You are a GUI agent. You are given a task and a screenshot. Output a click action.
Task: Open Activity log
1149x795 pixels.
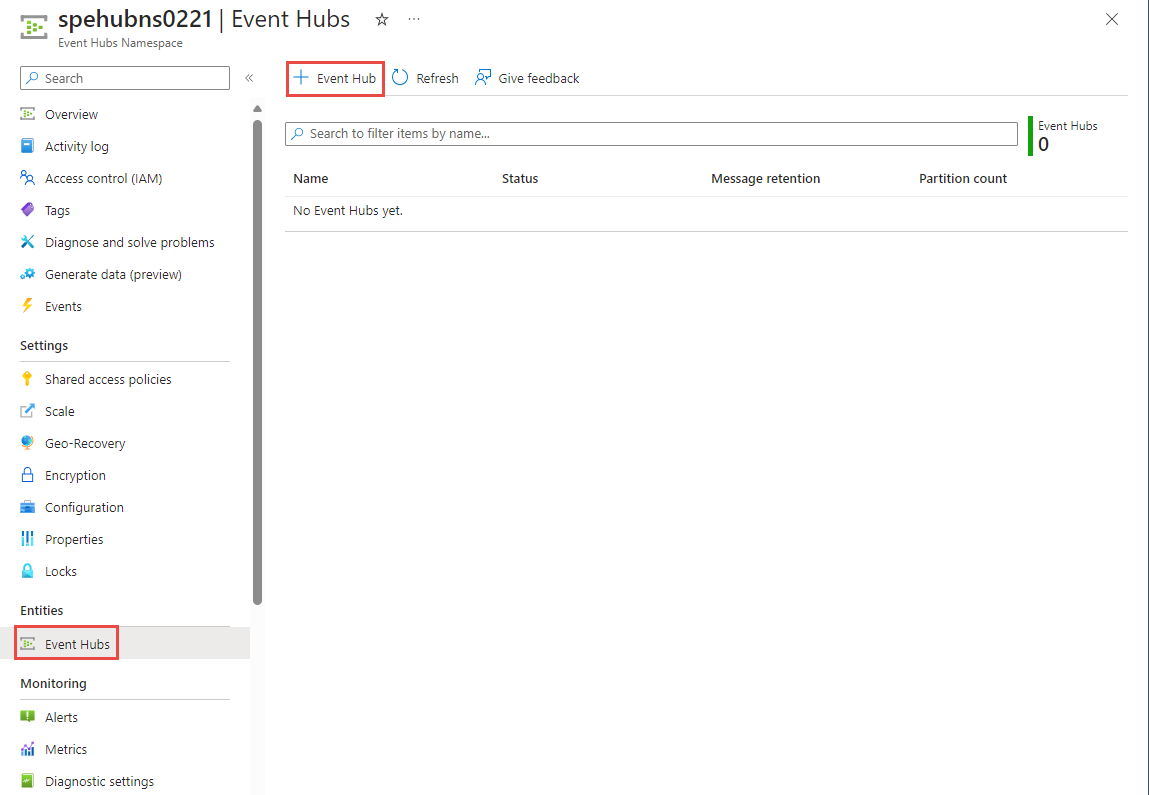click(x=76, y=147)
